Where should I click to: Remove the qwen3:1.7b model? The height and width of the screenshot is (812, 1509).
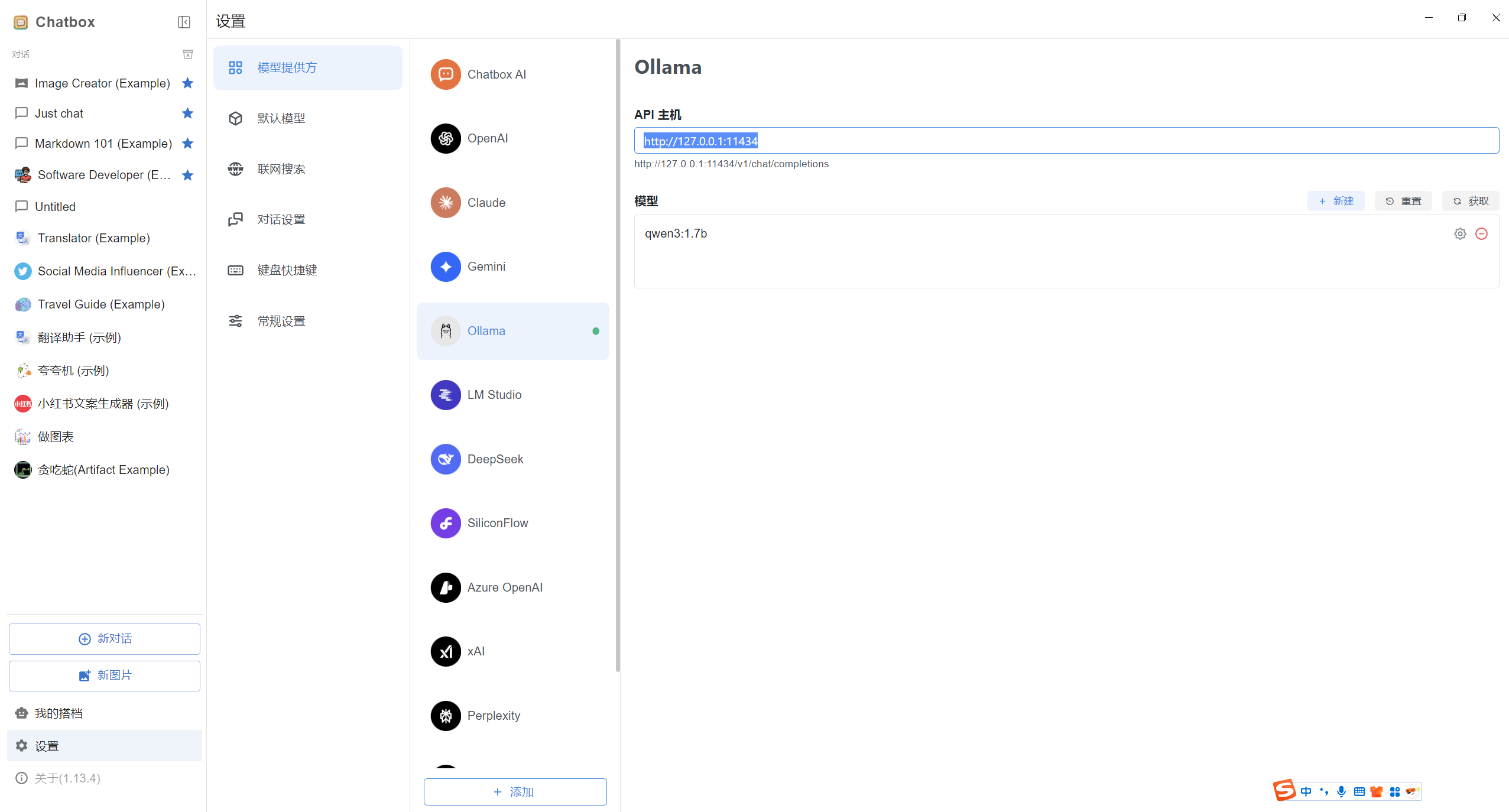pyautogui.click(x=1482, y=233)
